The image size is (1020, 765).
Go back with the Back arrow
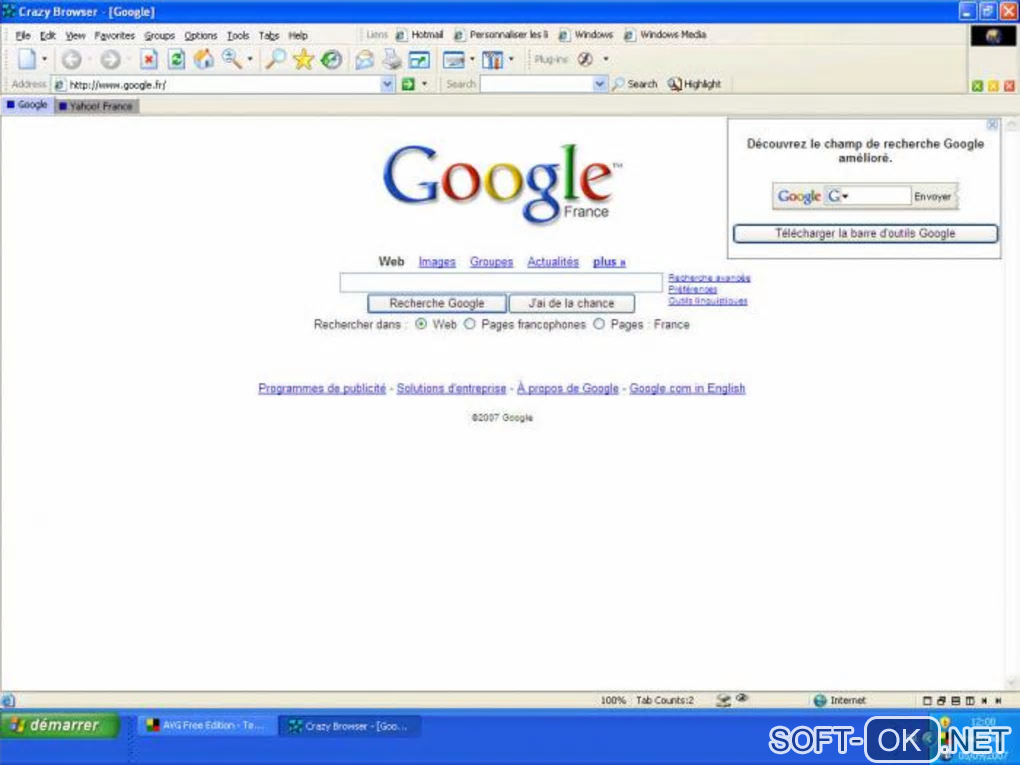[72, 60]
